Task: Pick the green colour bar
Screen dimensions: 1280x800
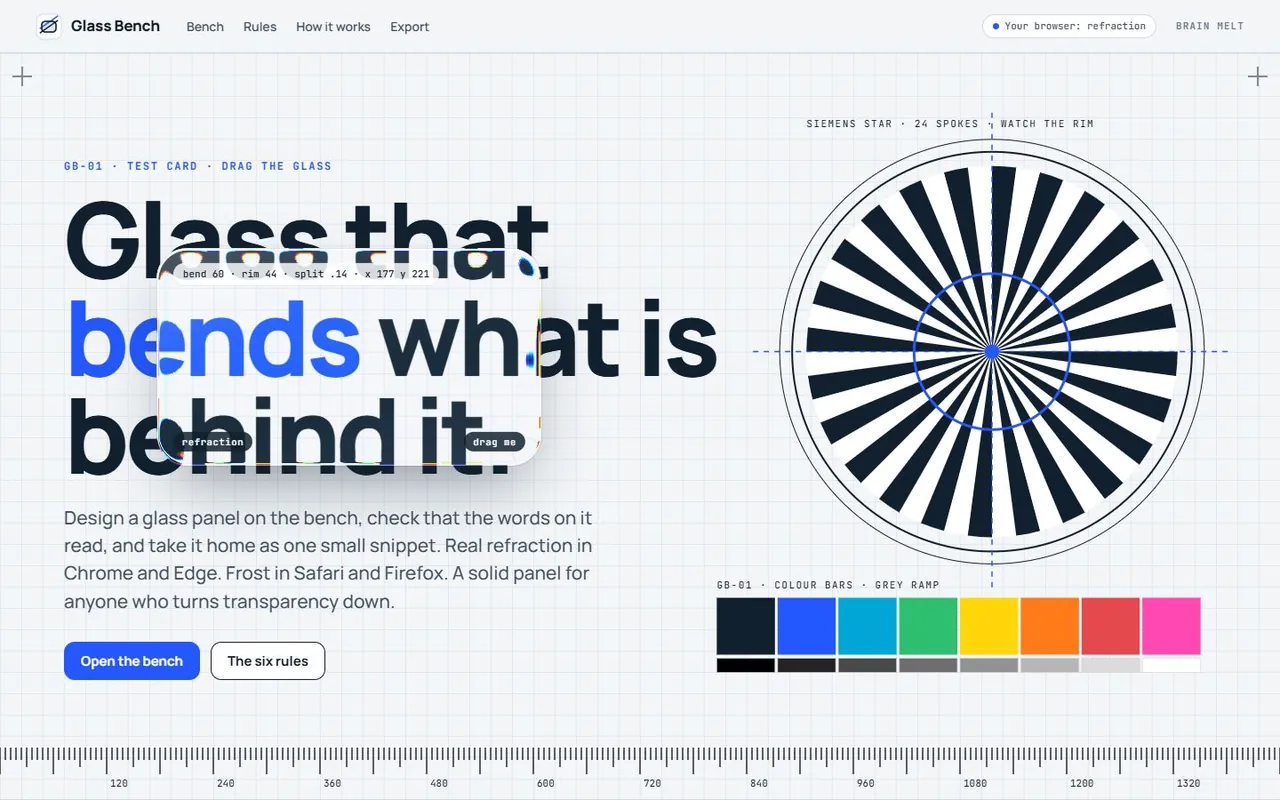Action: point(928,626)
